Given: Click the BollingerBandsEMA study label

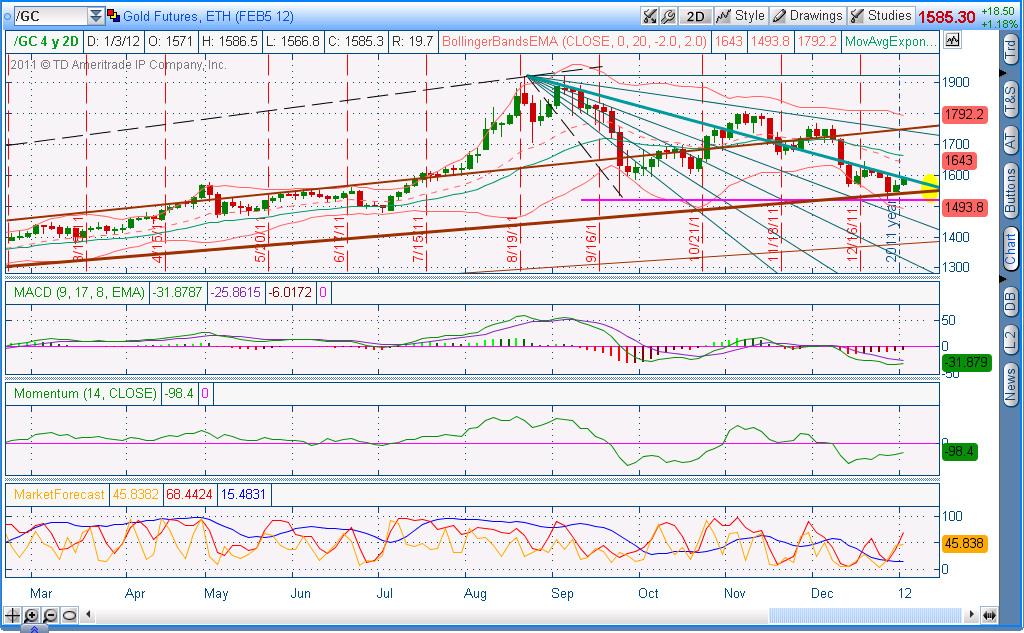Looking at the screenshot, I should pos(574,41).
